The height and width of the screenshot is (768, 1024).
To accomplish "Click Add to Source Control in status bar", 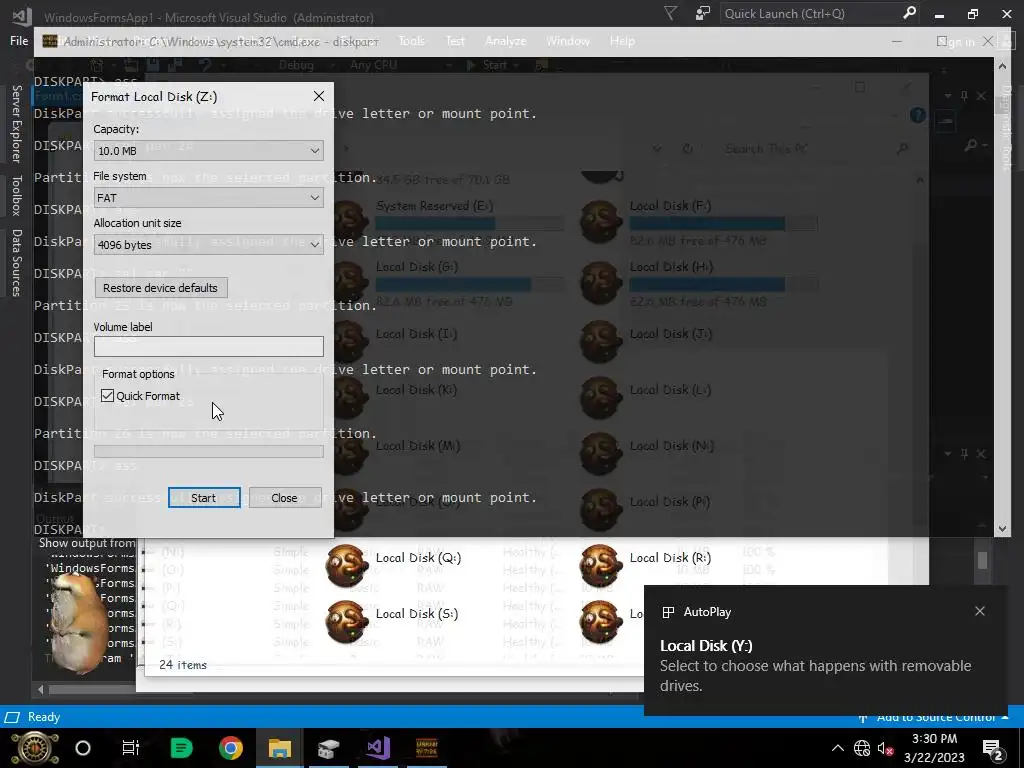I will (934, 716).
